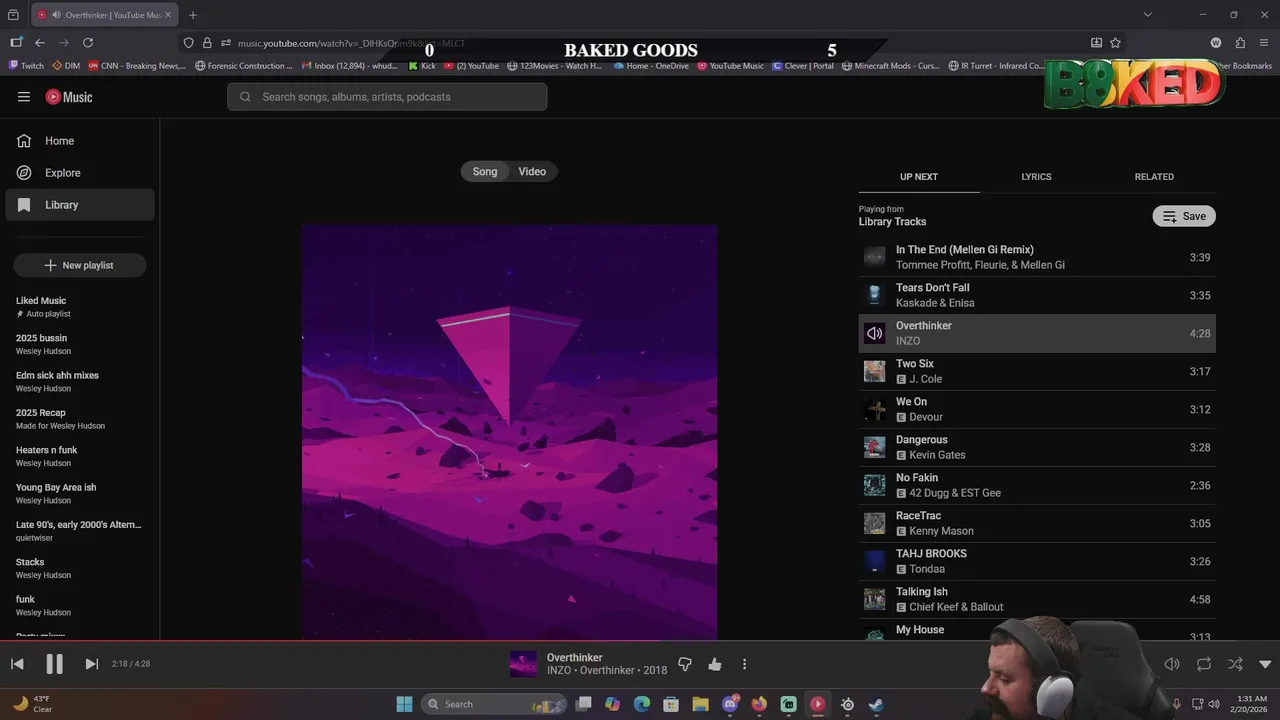
Task: Open the Twitch bookmark
Action: [x=27, y=66]
